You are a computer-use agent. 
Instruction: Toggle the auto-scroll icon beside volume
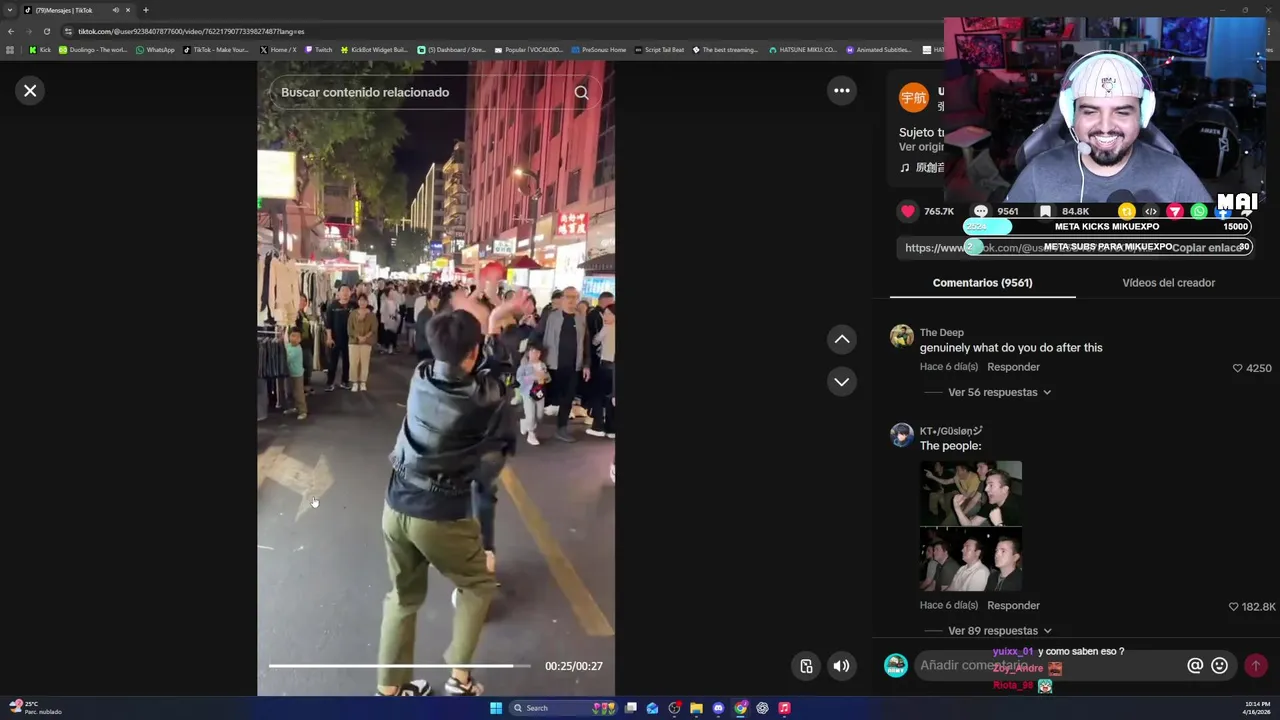[x=806, y=666]
